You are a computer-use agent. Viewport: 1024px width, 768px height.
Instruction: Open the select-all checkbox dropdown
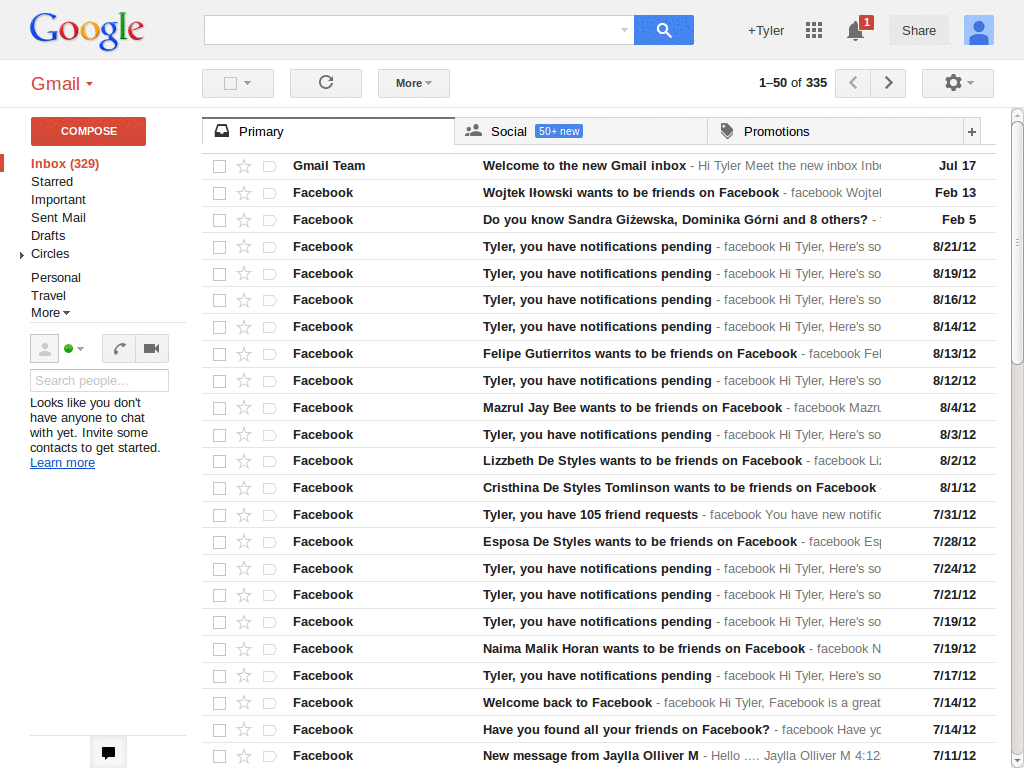click(238, 83)
